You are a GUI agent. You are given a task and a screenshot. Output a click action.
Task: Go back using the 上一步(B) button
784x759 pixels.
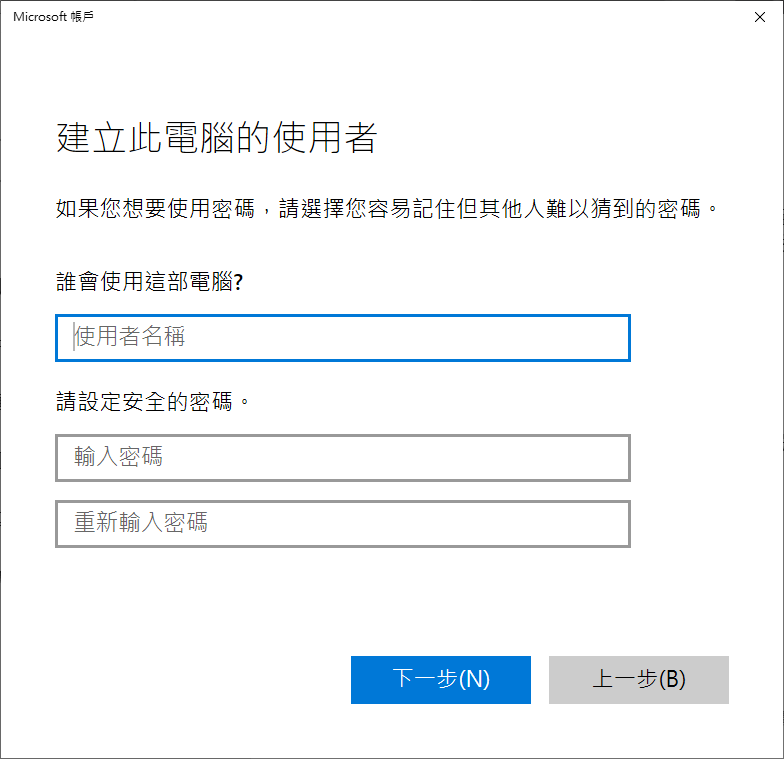tap(638, 680)
